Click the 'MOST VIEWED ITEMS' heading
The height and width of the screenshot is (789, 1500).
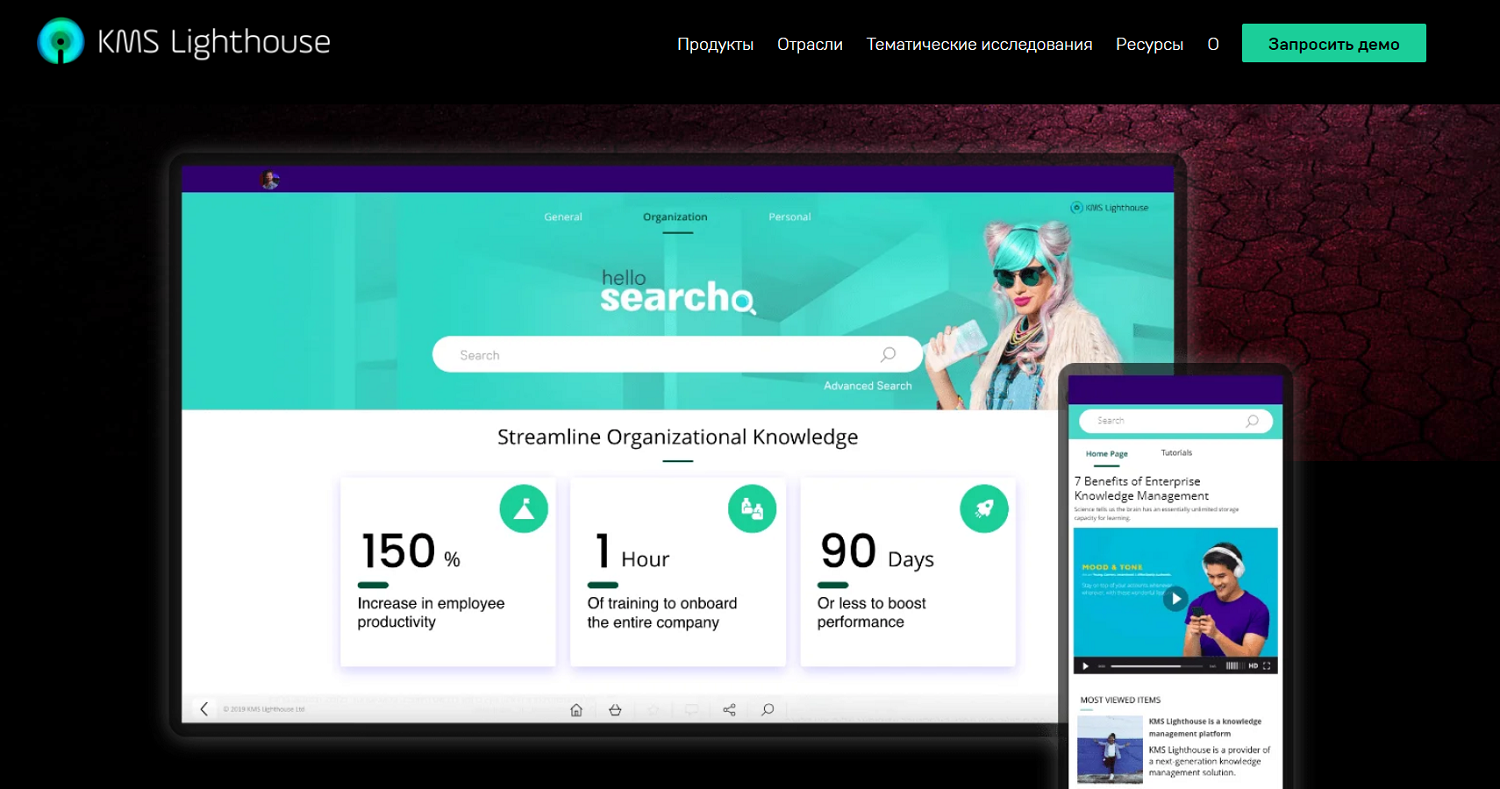[1120, 700]
